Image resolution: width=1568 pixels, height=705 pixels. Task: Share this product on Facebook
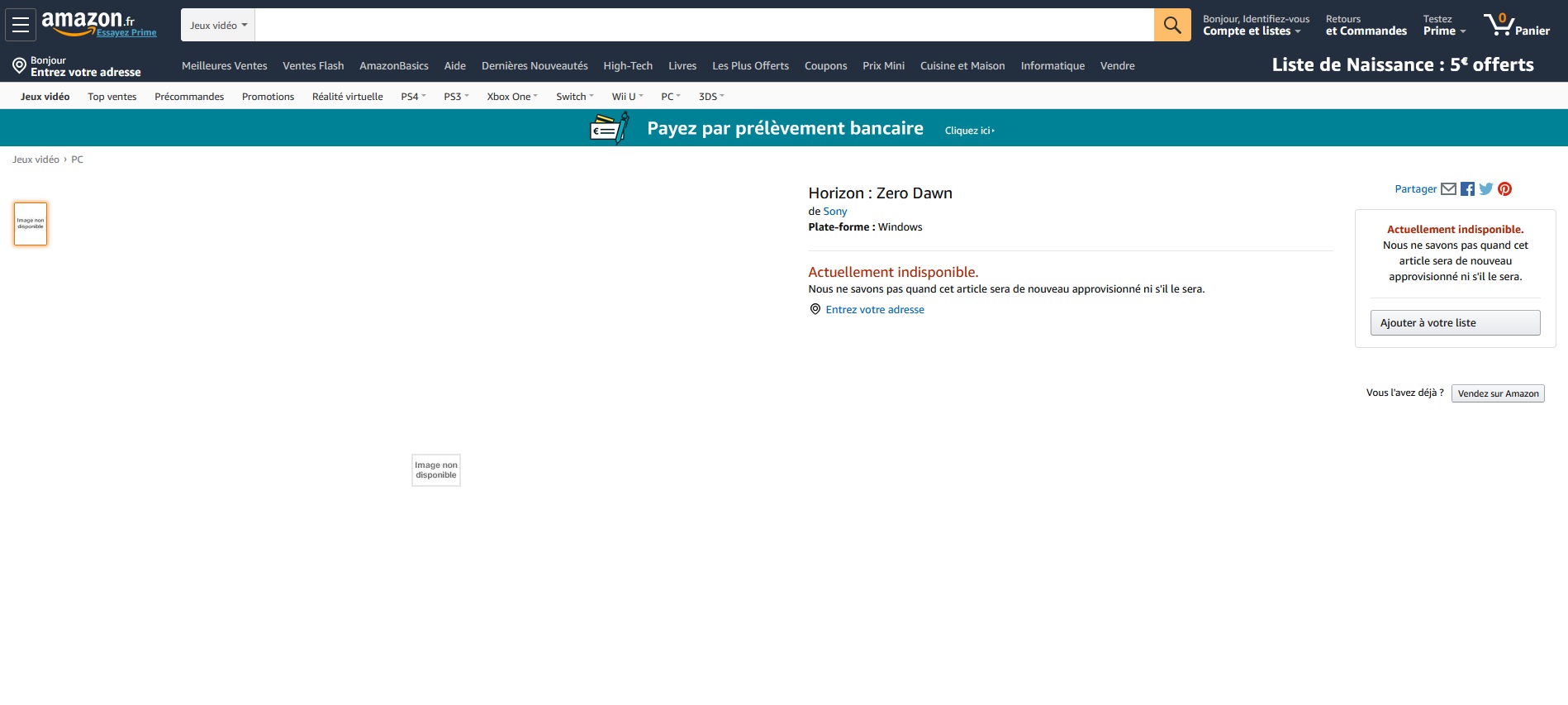(x=1467, y=189)
